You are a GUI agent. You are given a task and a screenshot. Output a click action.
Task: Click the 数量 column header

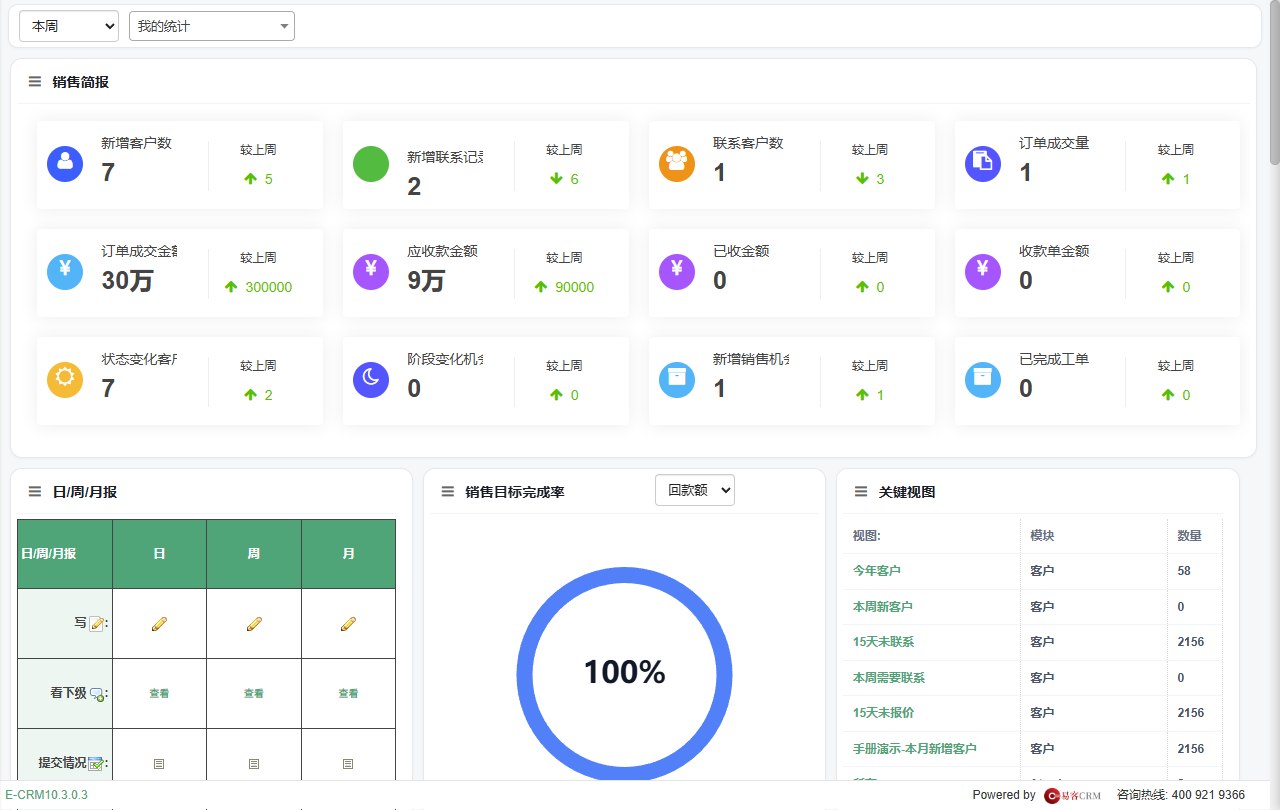[1190, 536]
